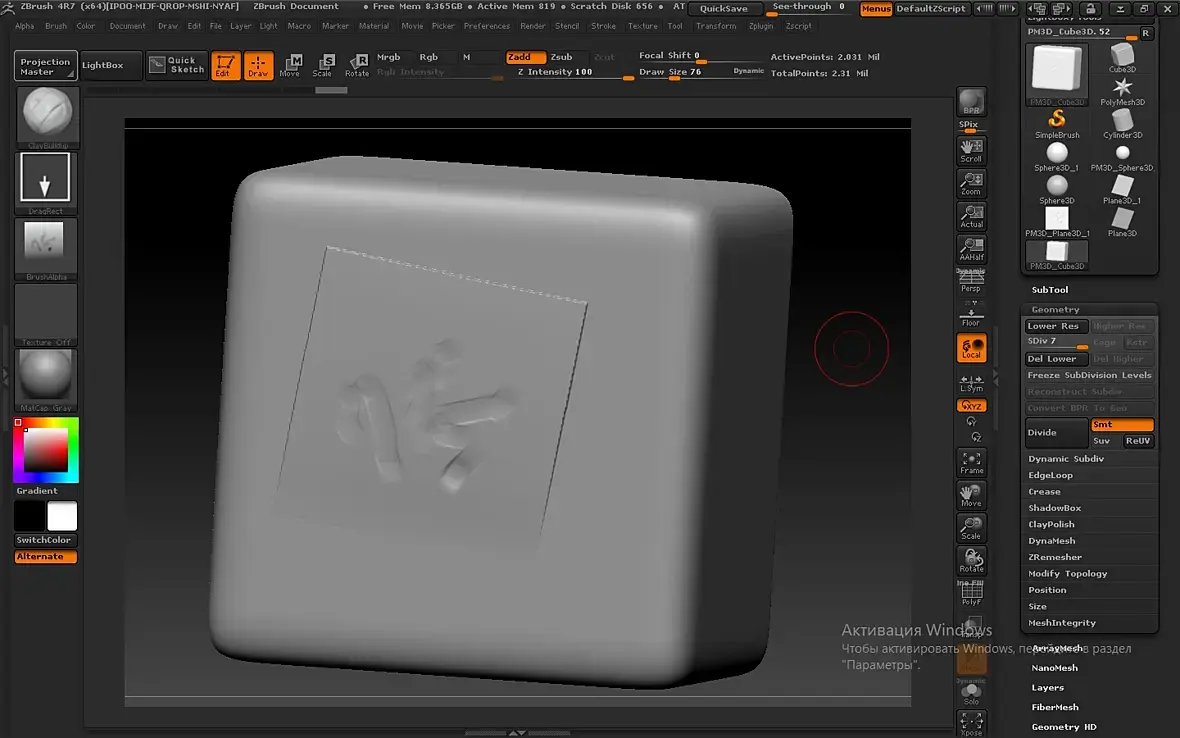
Task: Enable Zsub sculpt mode
Action: [561, 57]
